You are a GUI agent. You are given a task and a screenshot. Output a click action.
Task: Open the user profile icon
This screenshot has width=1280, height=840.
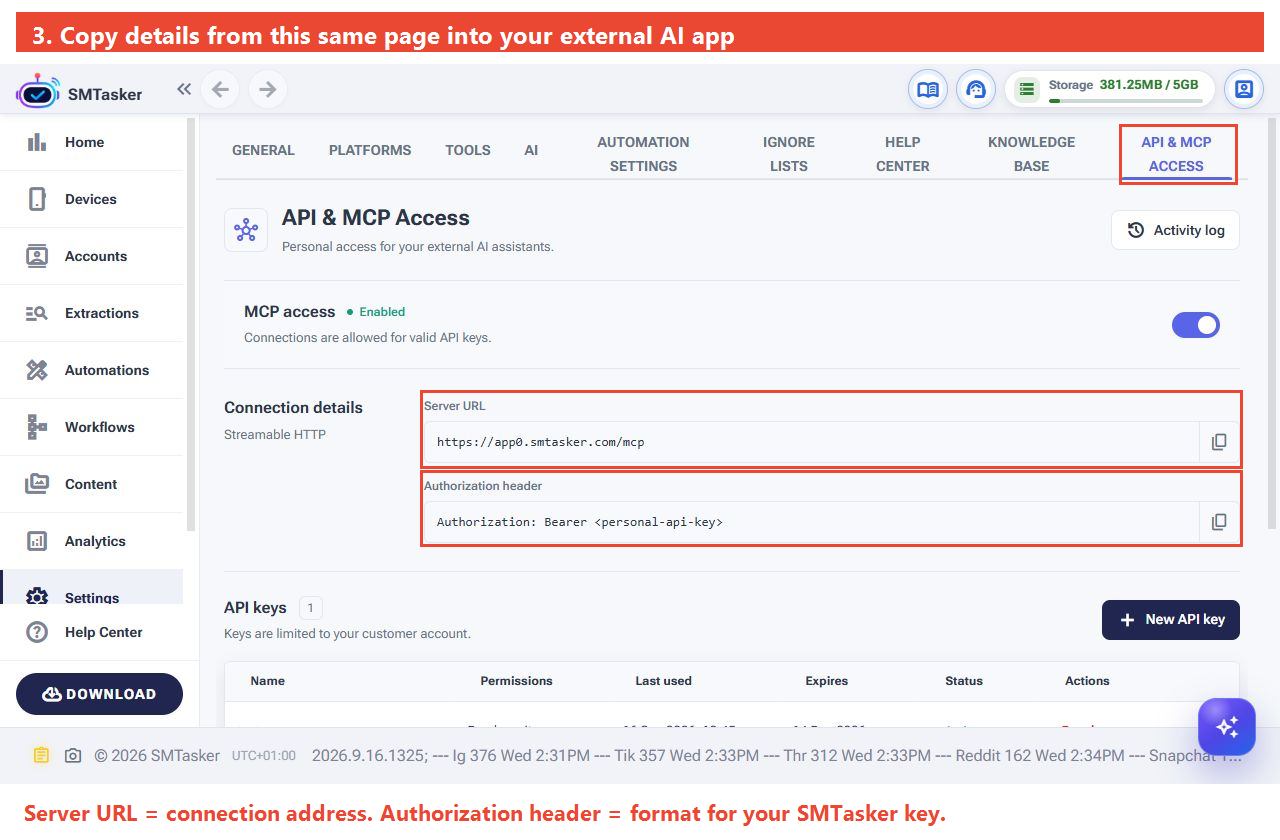[1244, 90]
